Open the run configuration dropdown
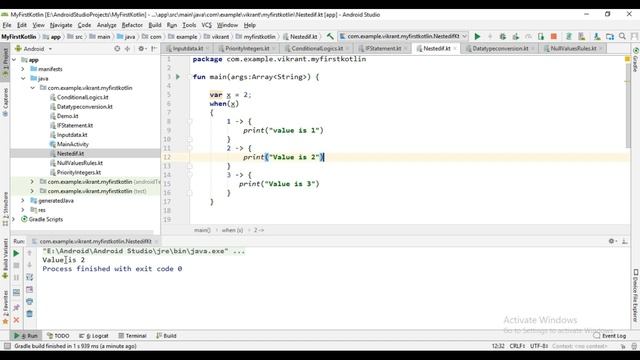 click(x=403, y=36)
